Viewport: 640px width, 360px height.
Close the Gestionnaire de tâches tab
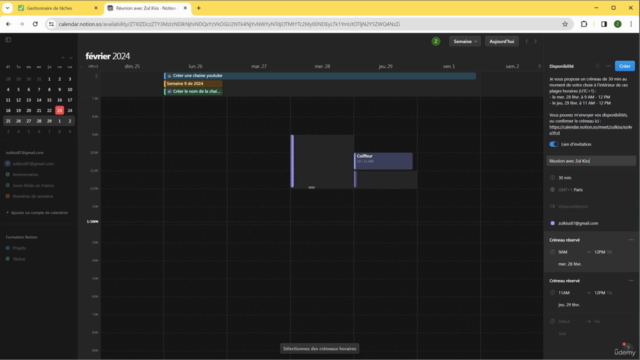click(x=96, y=8)
